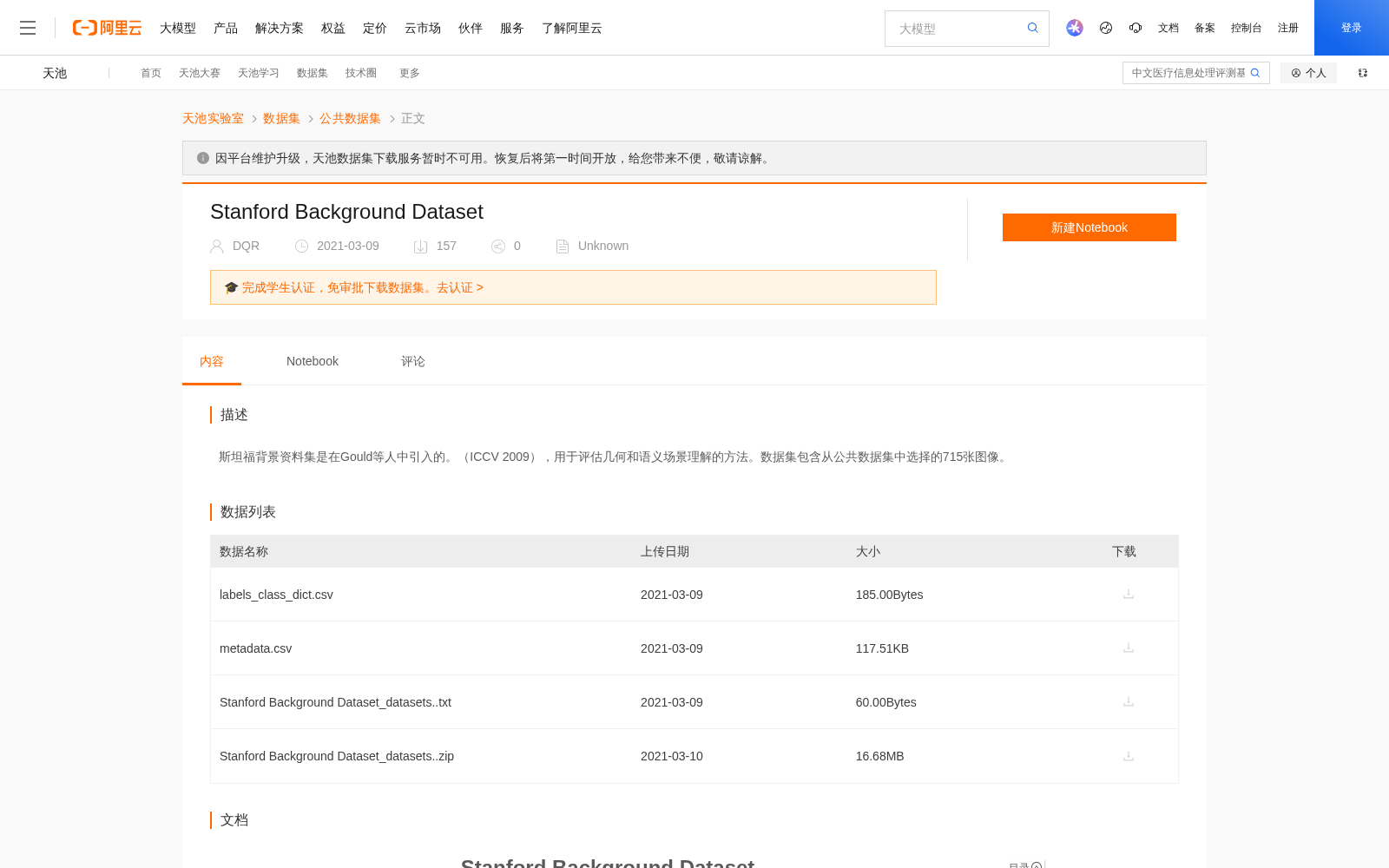Click metadata.csv file name
Image resolution: width=1389 pixels, height=868 pixels.
pyautogui.click(x=256, y=648)
